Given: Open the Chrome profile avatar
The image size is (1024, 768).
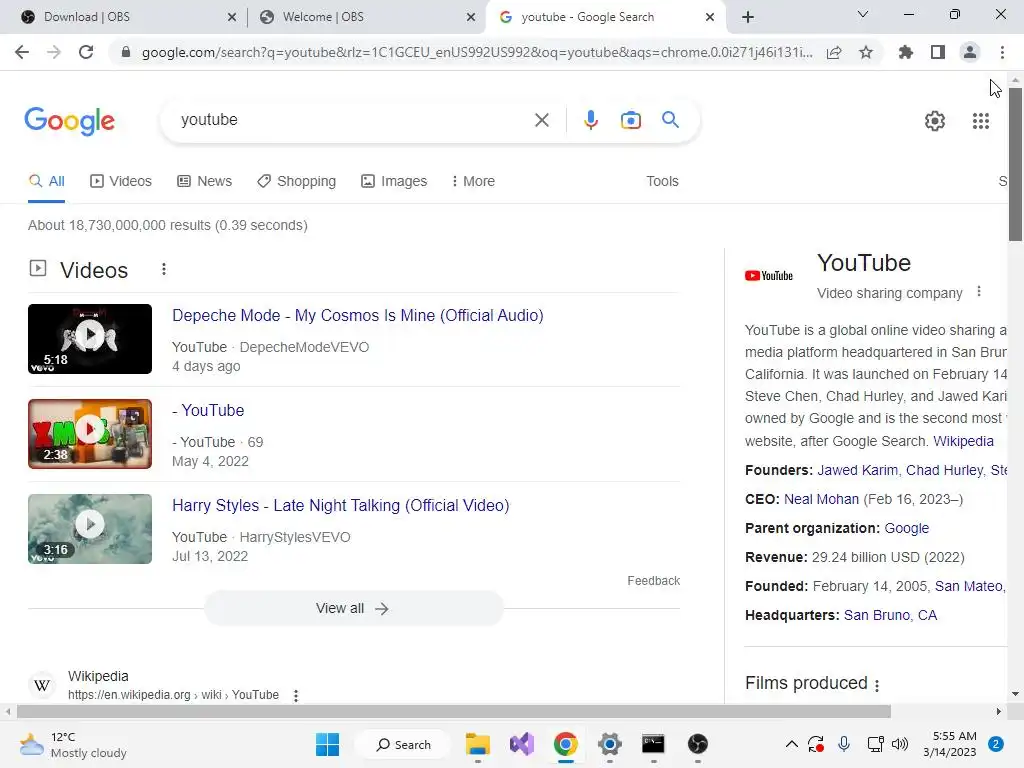Looking at the screenshot, I should pyautogui.click(x=970, y=52).
